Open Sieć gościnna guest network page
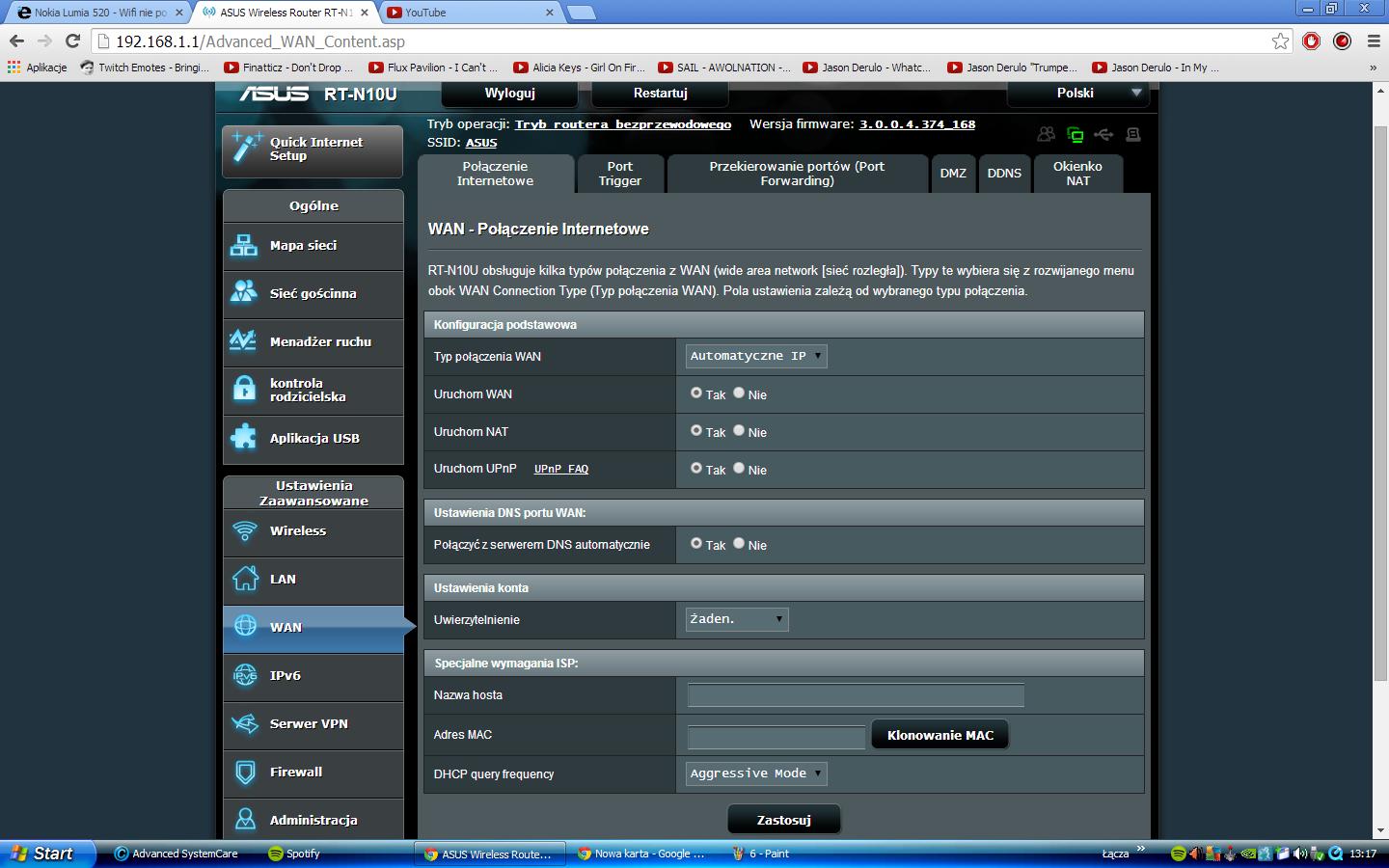1389x868 pixels. pos(313,294)
